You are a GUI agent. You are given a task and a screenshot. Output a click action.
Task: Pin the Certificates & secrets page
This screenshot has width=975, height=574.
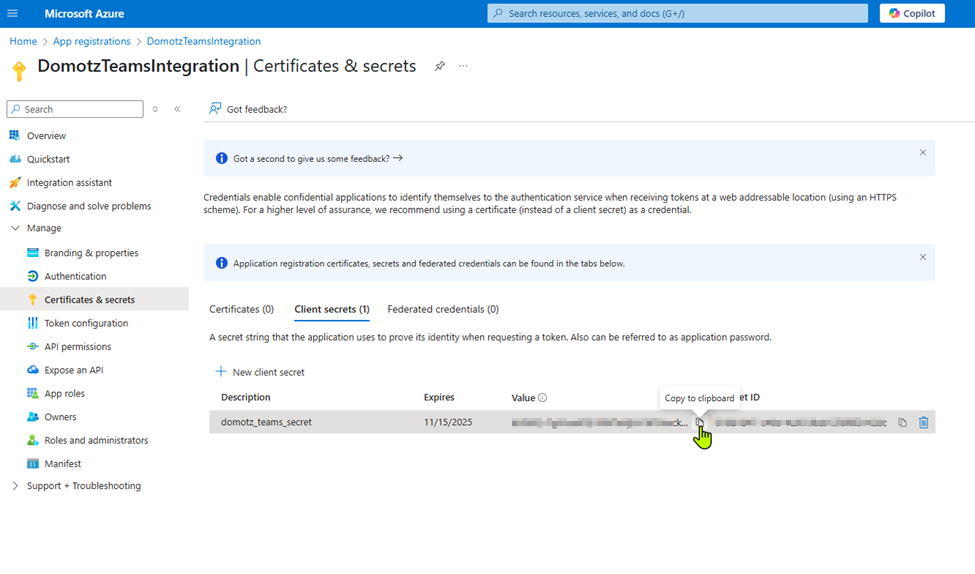(440, 66)
